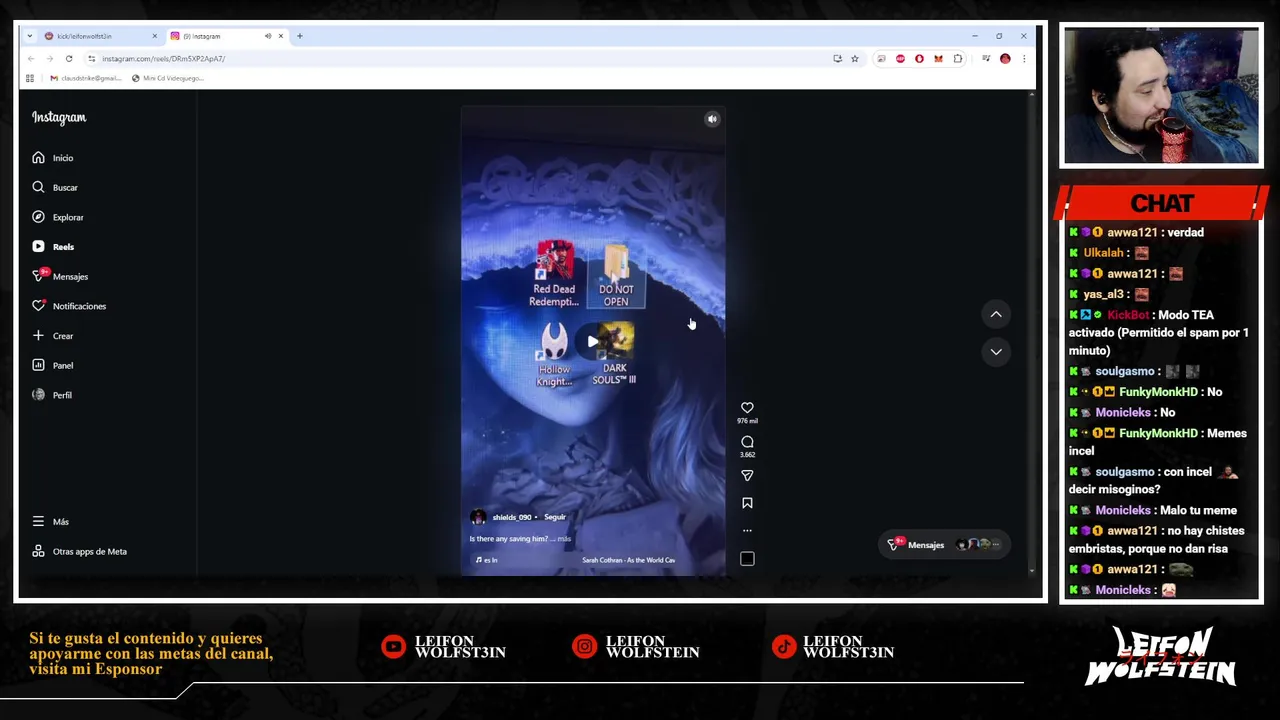Open the Mini Cd Videojuego bookmark

click(x=168, y=78)
